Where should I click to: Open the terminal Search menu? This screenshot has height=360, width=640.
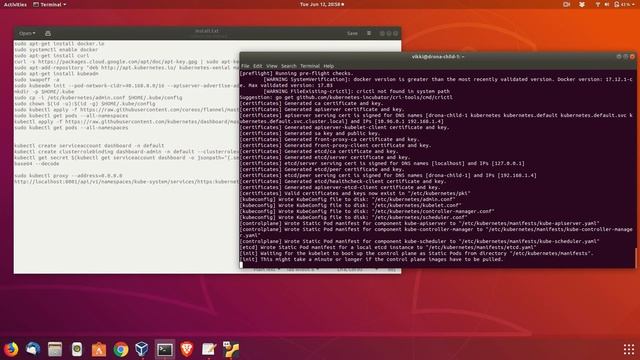(x=289, y=66)
